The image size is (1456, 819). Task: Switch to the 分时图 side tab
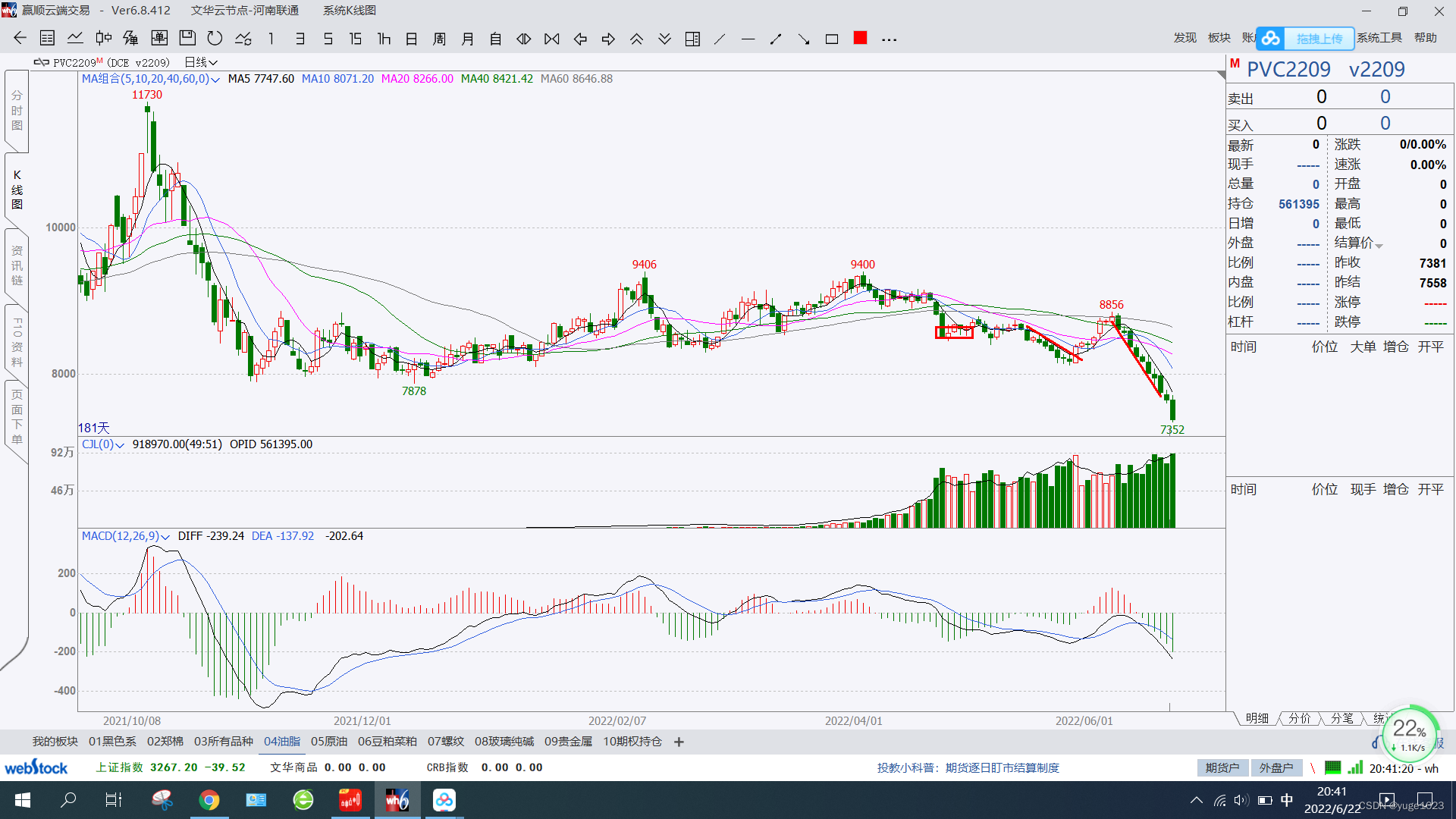point(17,111)
